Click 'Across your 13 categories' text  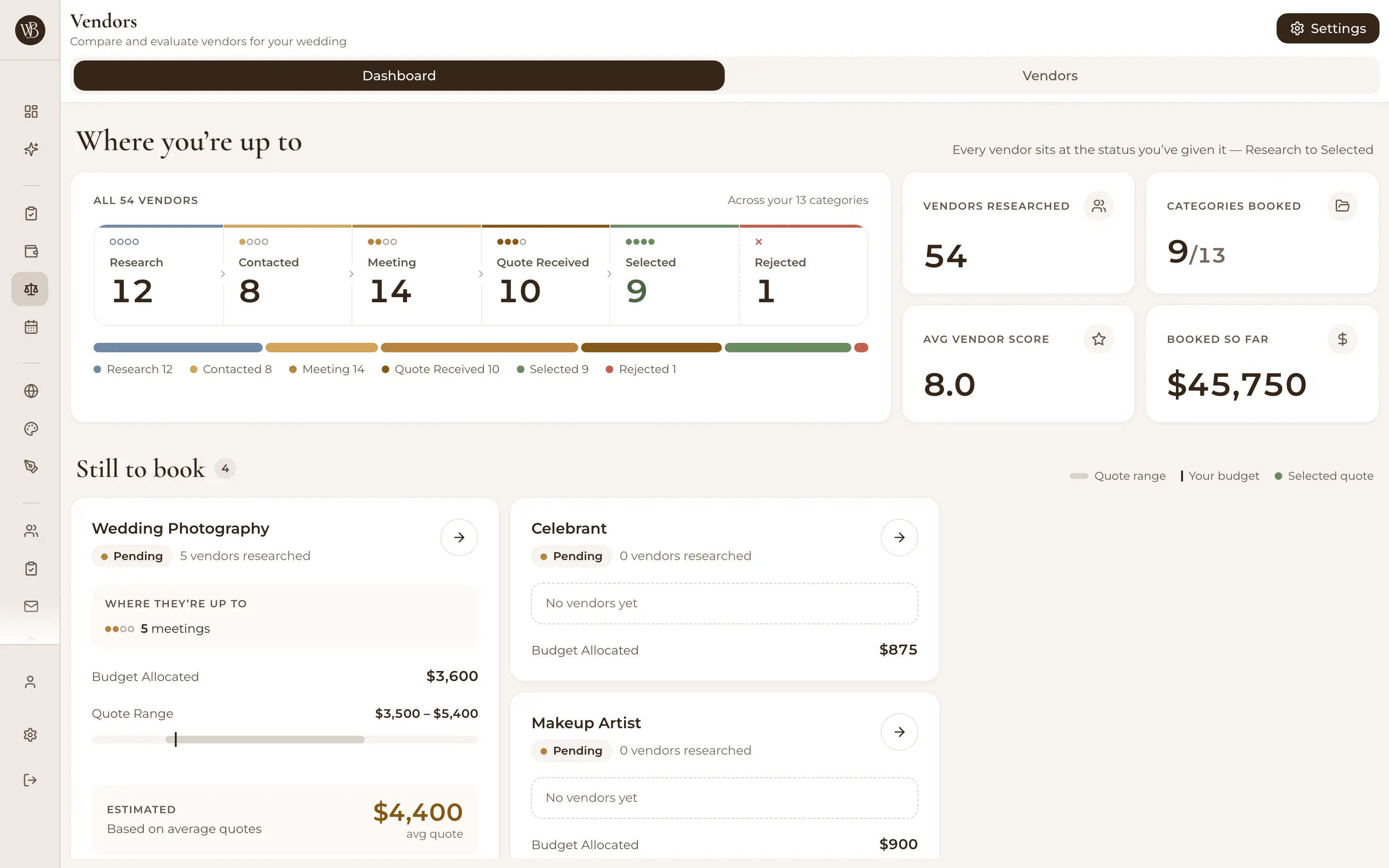coord(797,200)
